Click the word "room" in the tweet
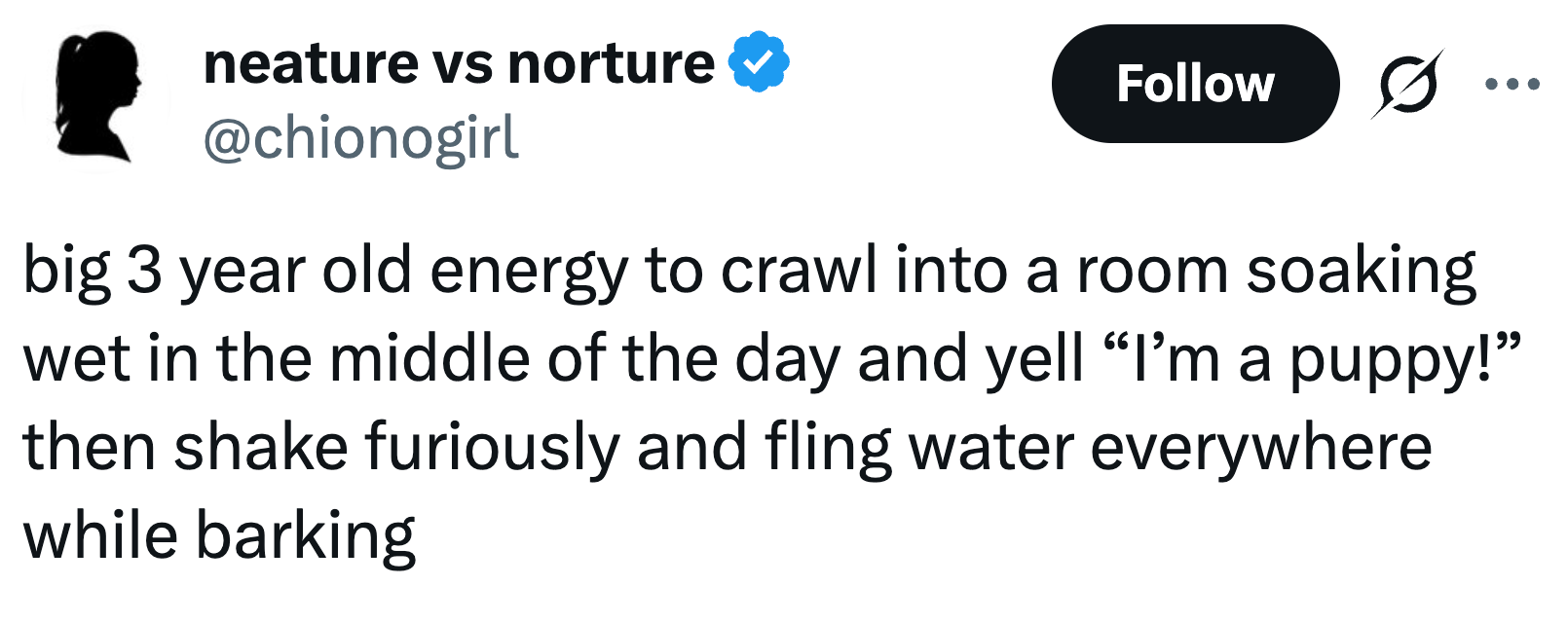This screenshot has width=1568, height=623. click(x=1152, y=272)
